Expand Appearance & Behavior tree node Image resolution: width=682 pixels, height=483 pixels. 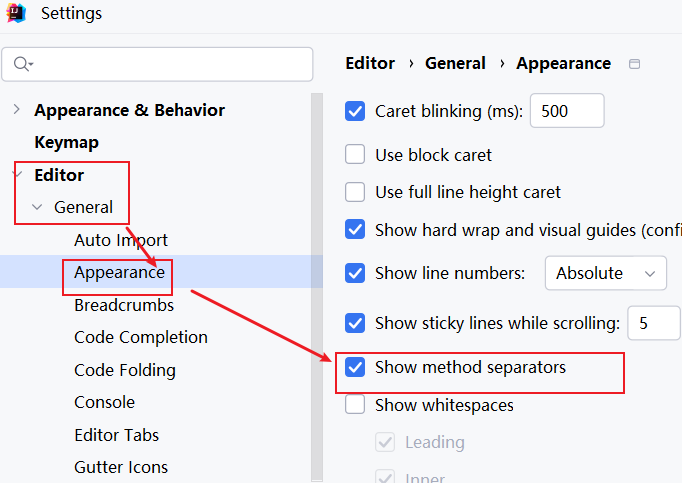pyautogui.click(x=17, y=110)
